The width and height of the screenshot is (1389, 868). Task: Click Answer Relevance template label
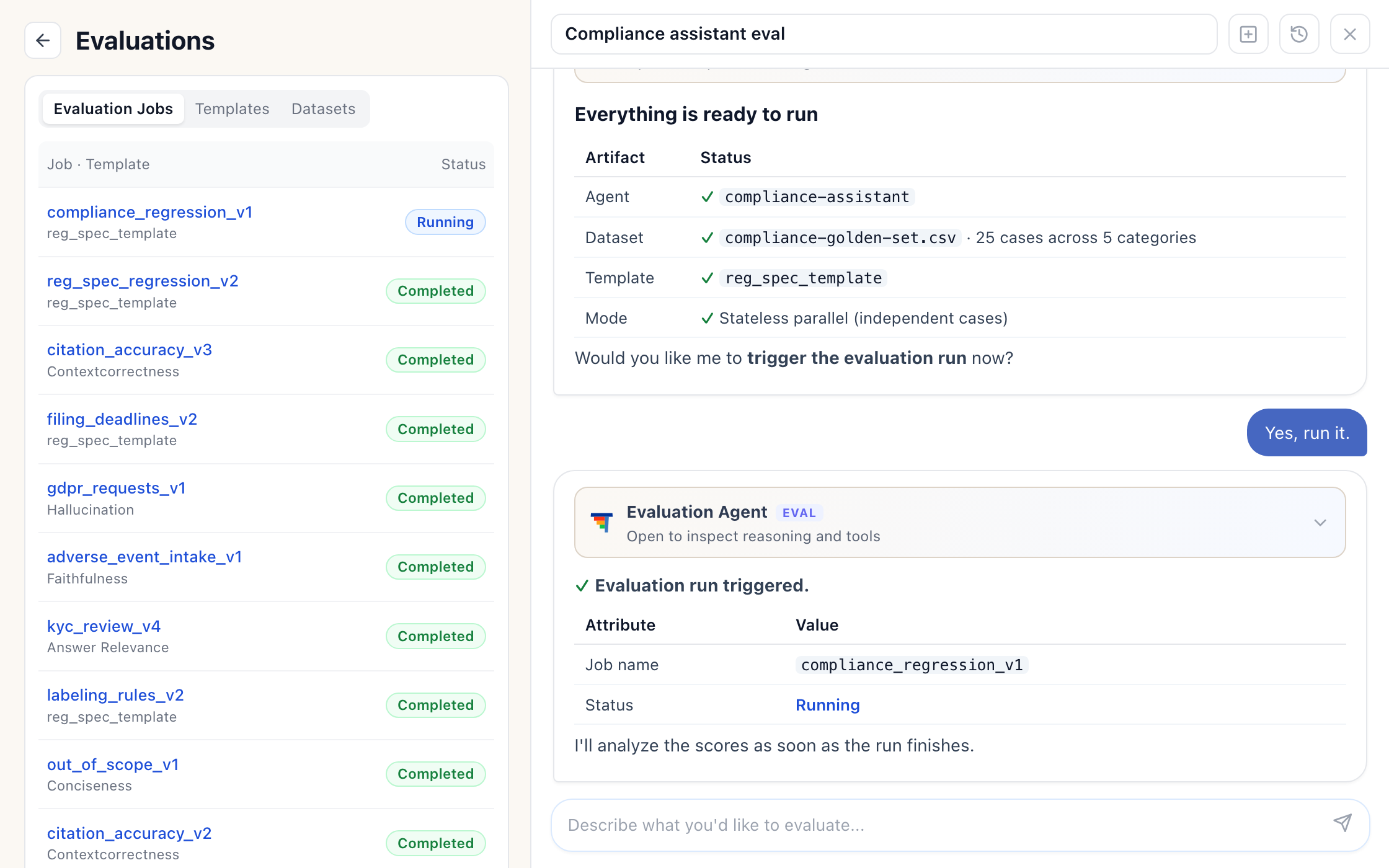pos(108,647)
